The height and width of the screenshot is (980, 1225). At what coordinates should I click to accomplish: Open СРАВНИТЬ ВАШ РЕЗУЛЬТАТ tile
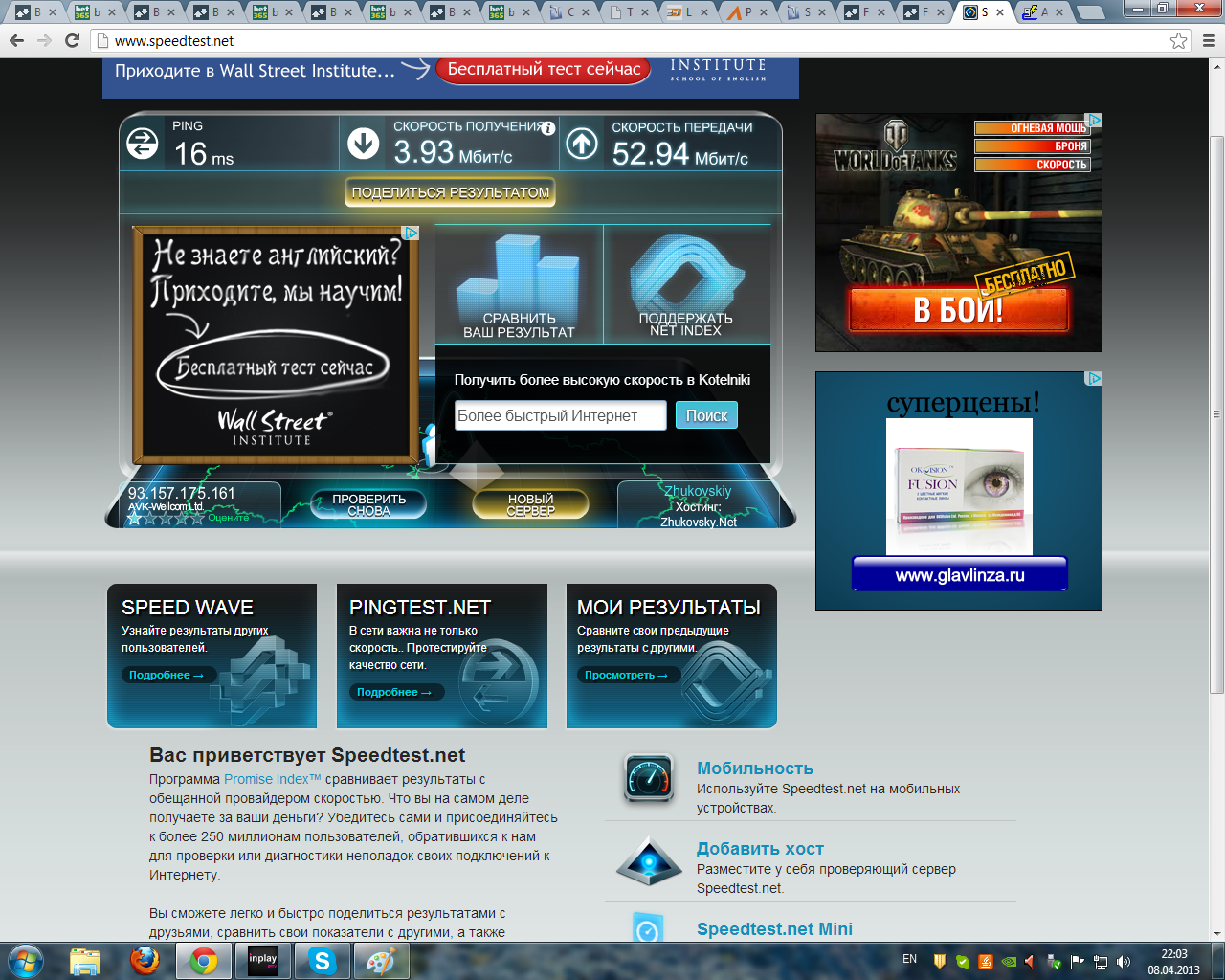(x=519, y=284)
